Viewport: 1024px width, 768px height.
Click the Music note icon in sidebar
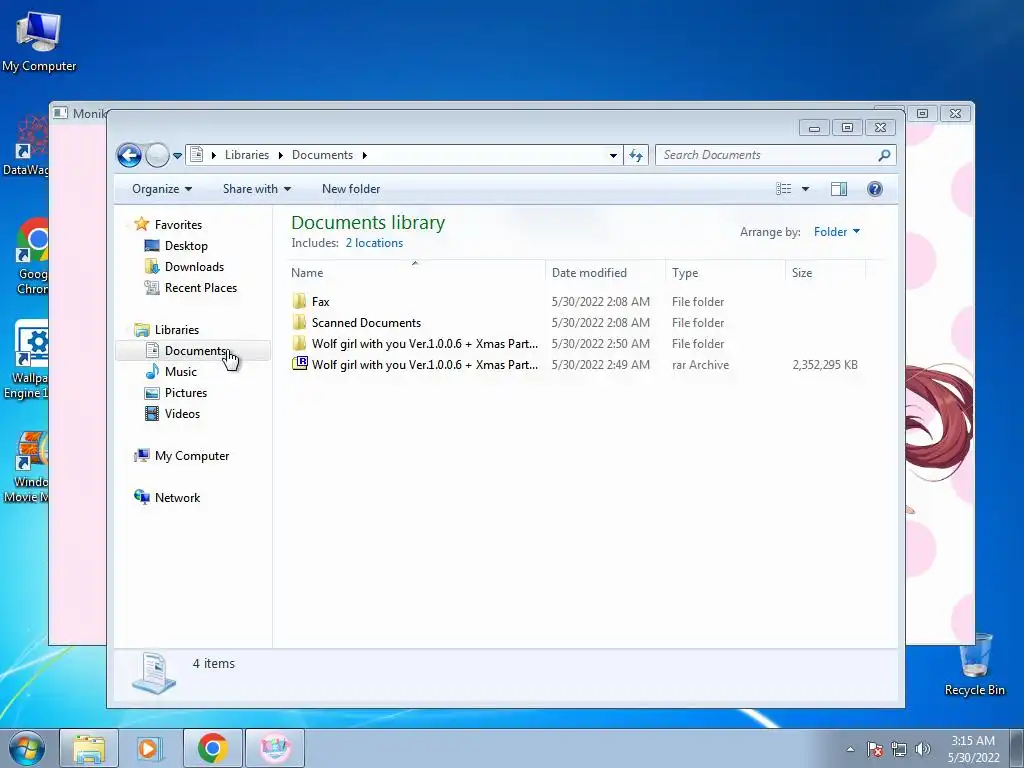click(x=152, y=371)
